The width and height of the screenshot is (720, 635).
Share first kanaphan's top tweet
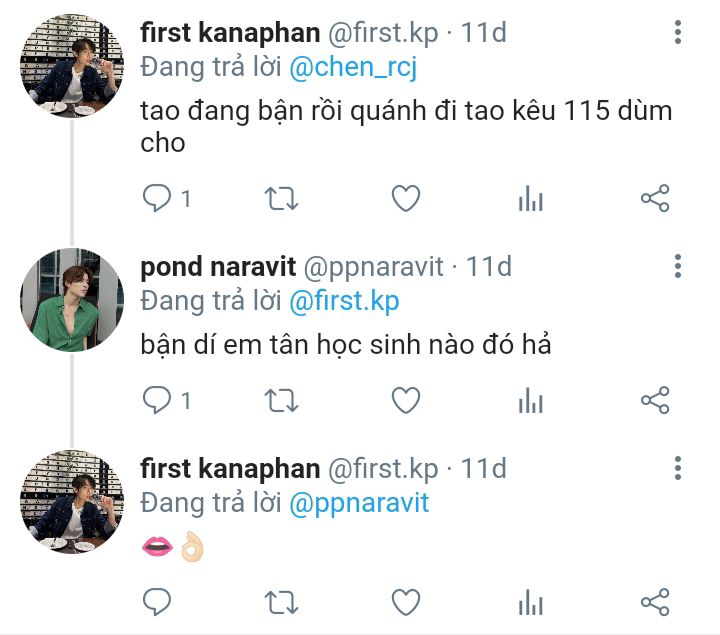[x=654, y=199]
